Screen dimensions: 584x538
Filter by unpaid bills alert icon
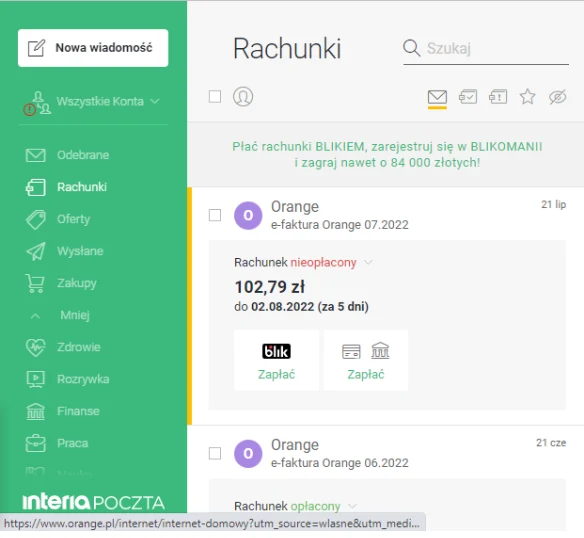[x=498, y=97]
